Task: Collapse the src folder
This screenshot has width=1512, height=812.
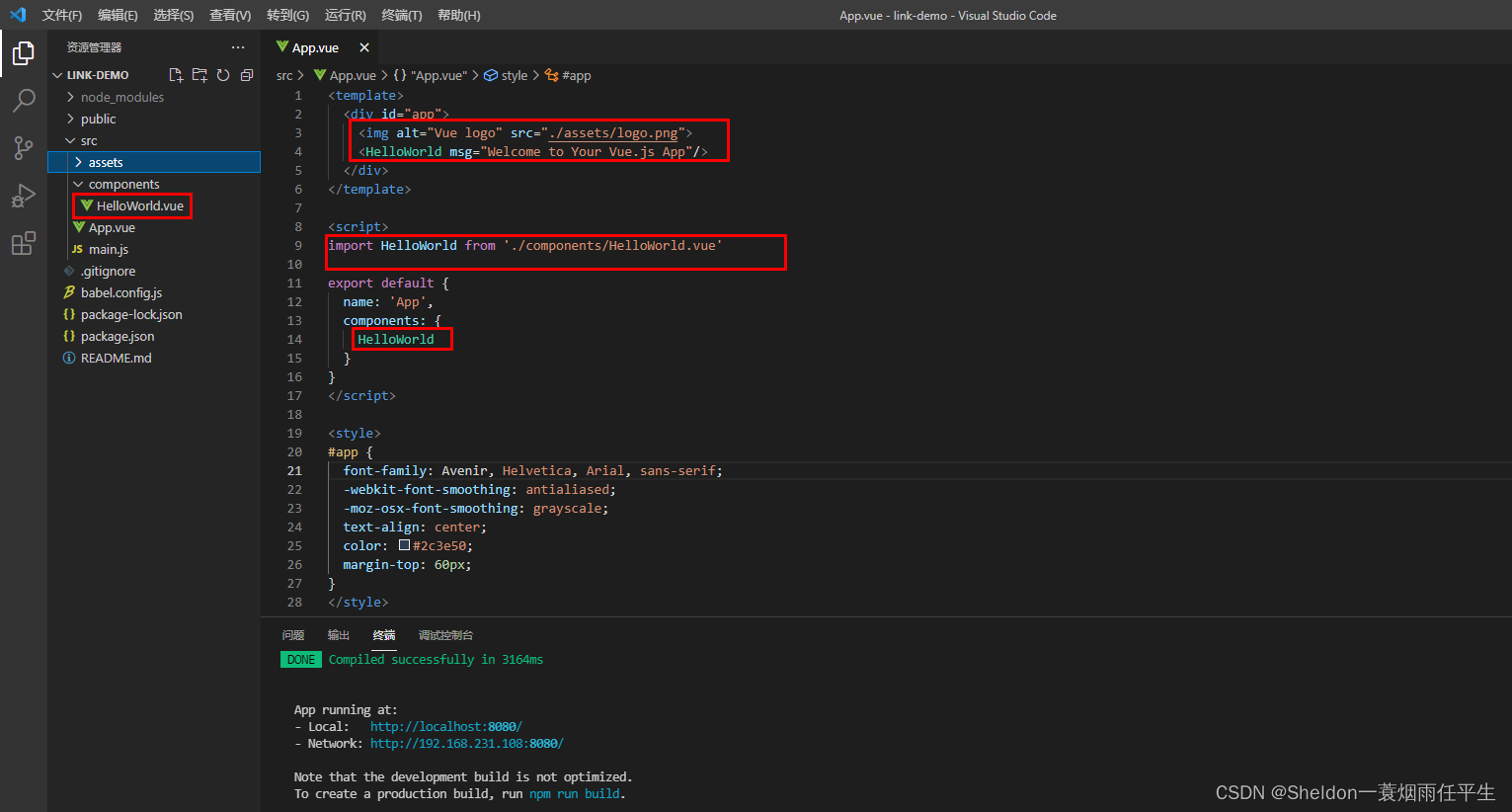Action: coord(70,140)
